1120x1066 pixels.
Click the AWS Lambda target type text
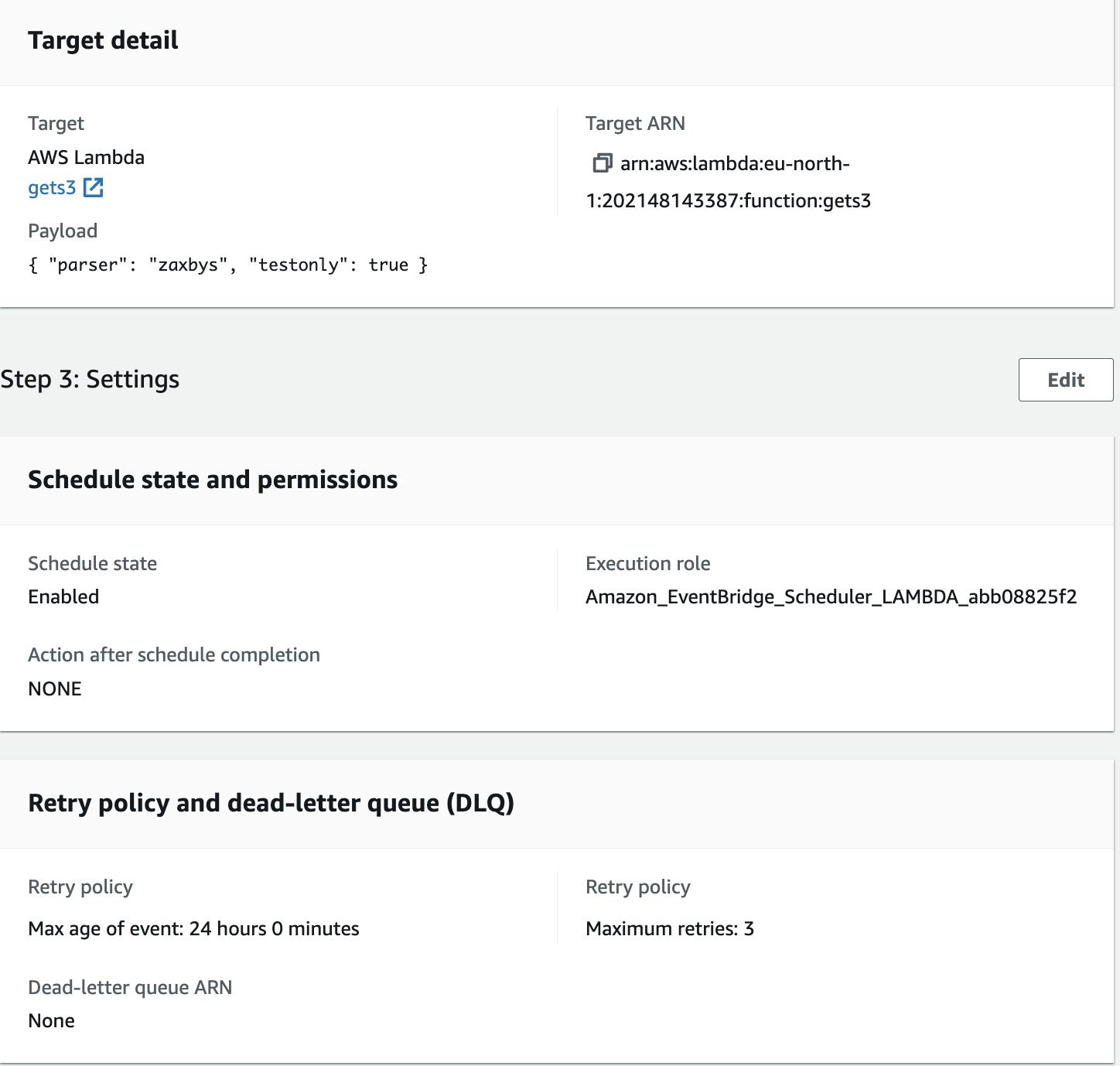click(x=86, y=158)
